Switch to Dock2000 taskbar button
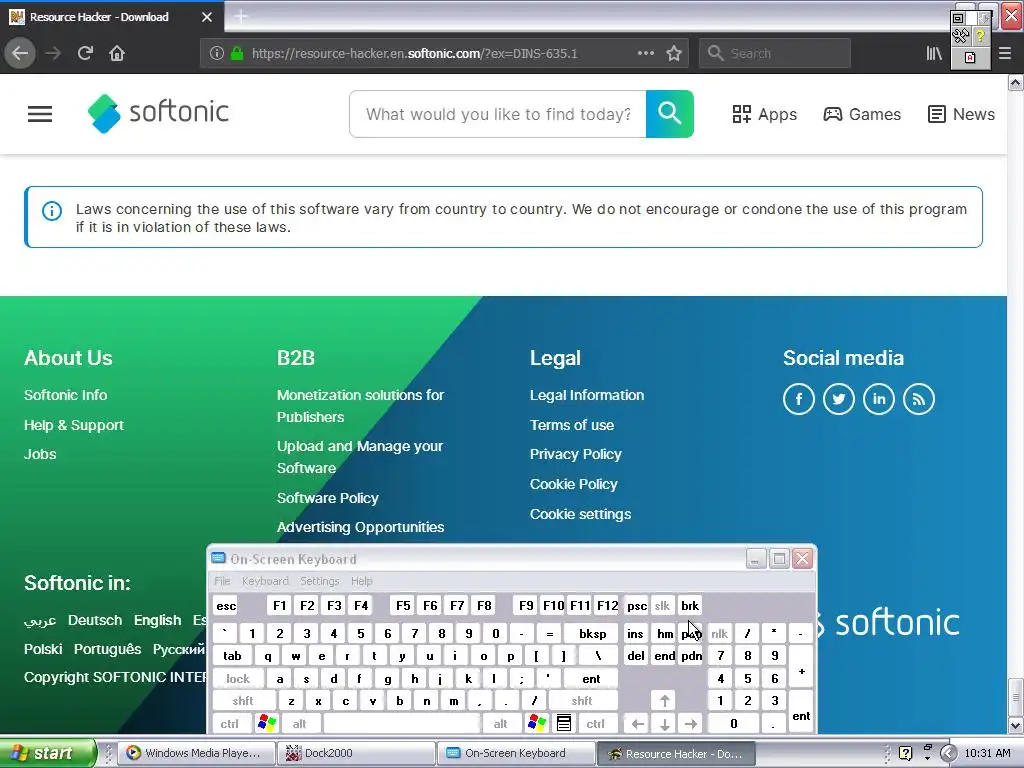1024x768 pixels. [x=356, y=753]
